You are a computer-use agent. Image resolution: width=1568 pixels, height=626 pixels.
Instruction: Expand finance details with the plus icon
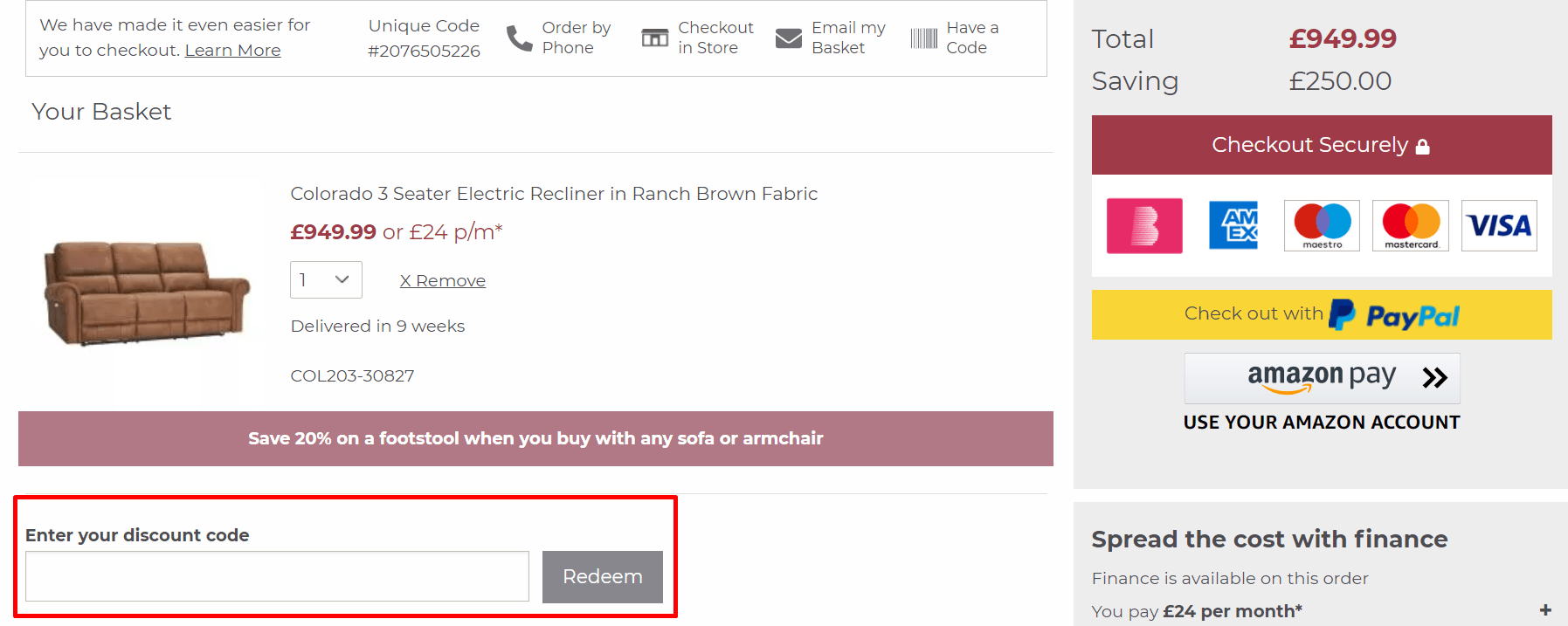[x=1545, y=610]
